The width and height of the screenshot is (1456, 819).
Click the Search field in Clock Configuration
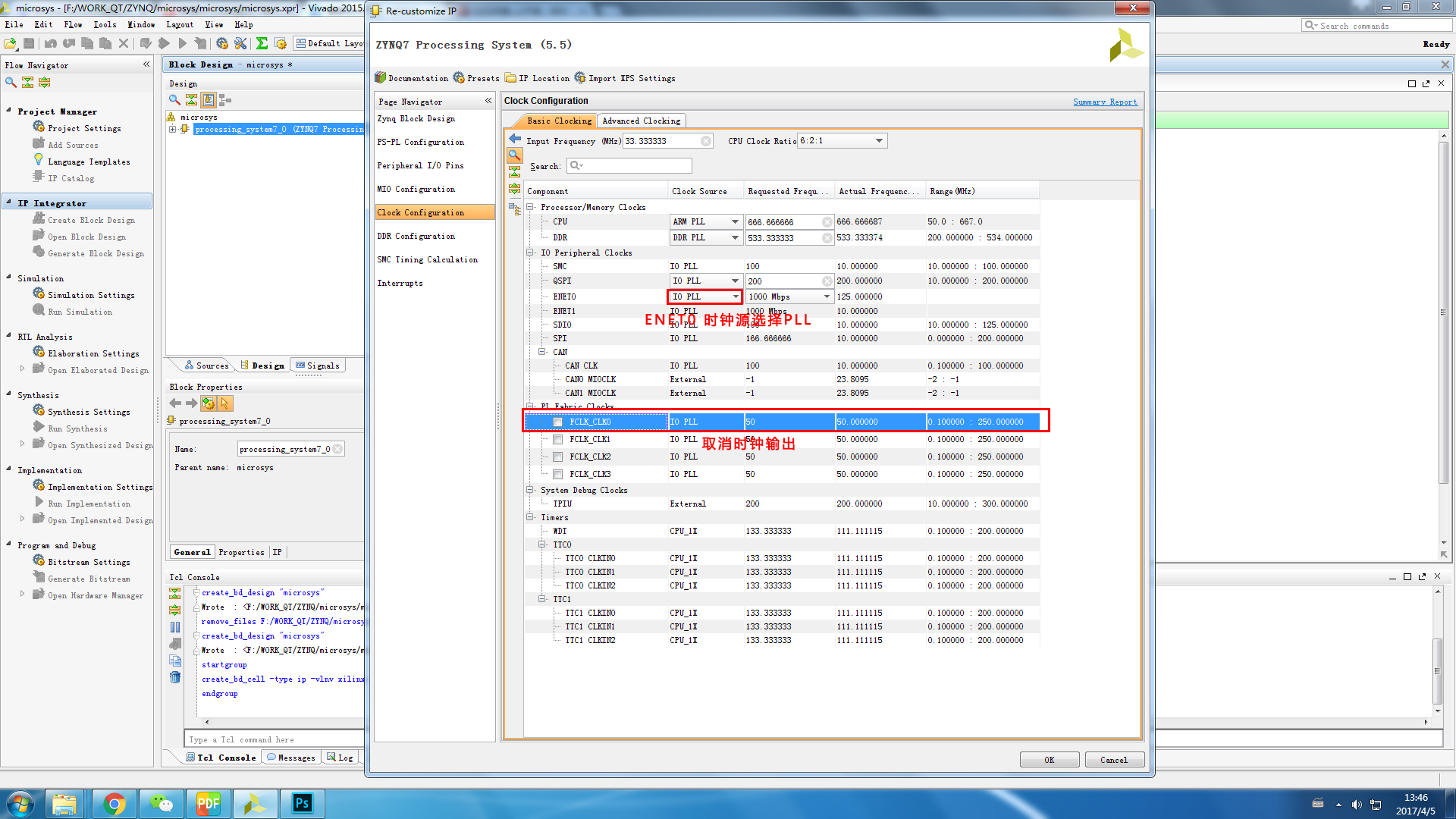click(x=629, y=165)
